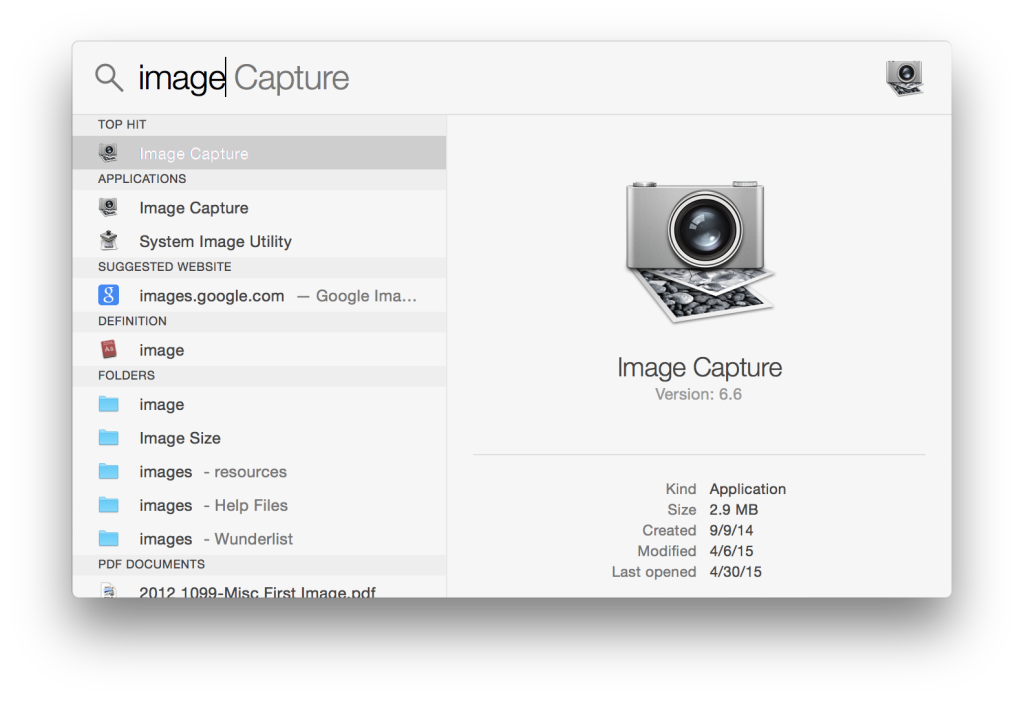Click the System Image Utility icon
This screenshot has width=1024, height=701.
[108, 241]
